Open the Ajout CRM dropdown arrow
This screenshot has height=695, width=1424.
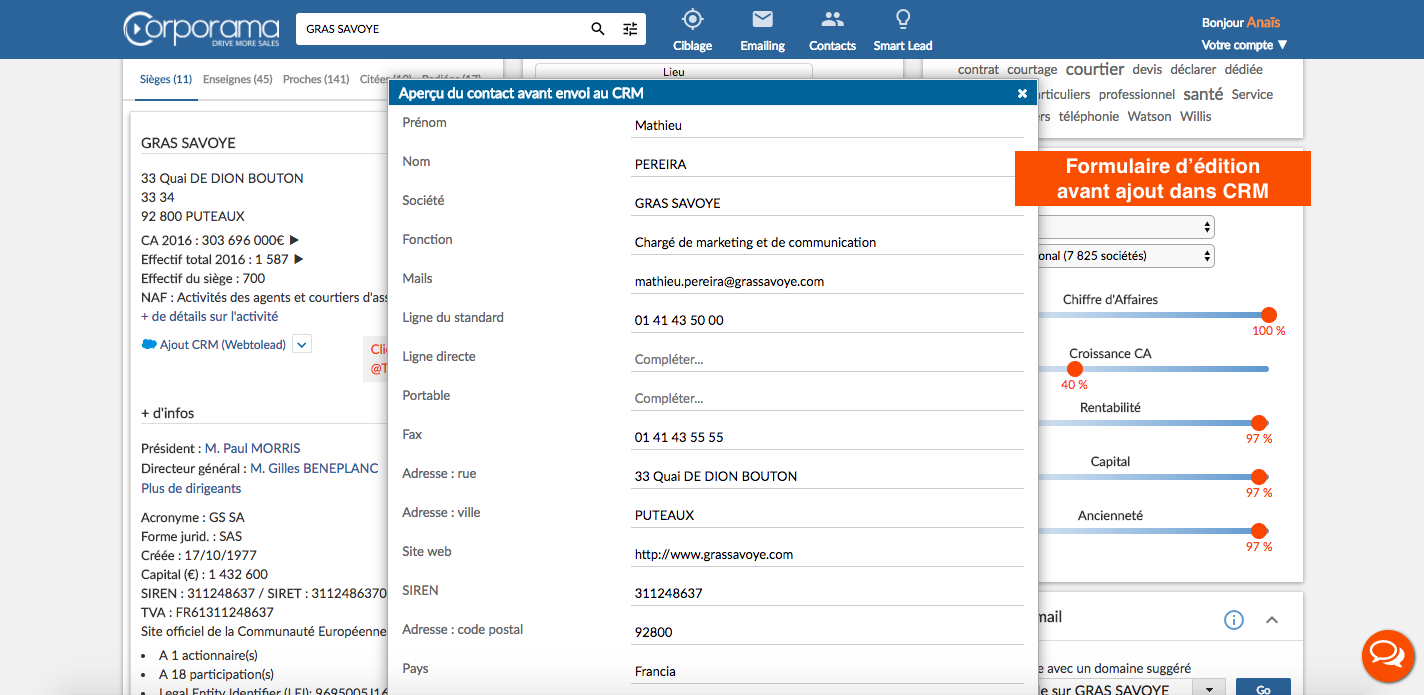[x=303, y=344]
